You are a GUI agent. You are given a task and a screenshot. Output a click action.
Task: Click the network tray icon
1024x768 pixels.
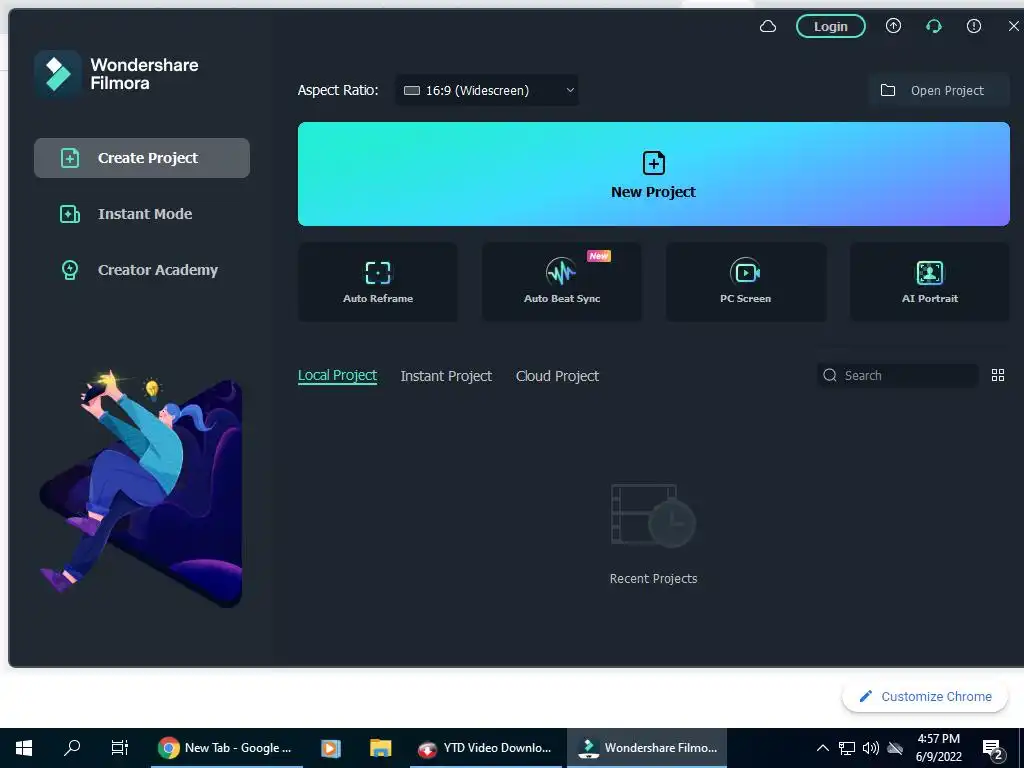click(847, 748)
